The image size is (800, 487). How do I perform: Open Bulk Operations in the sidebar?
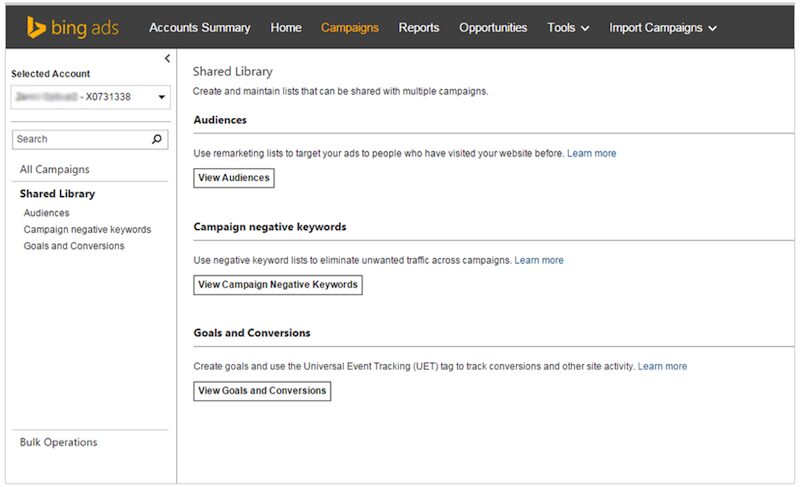click(x=59, y=442)
